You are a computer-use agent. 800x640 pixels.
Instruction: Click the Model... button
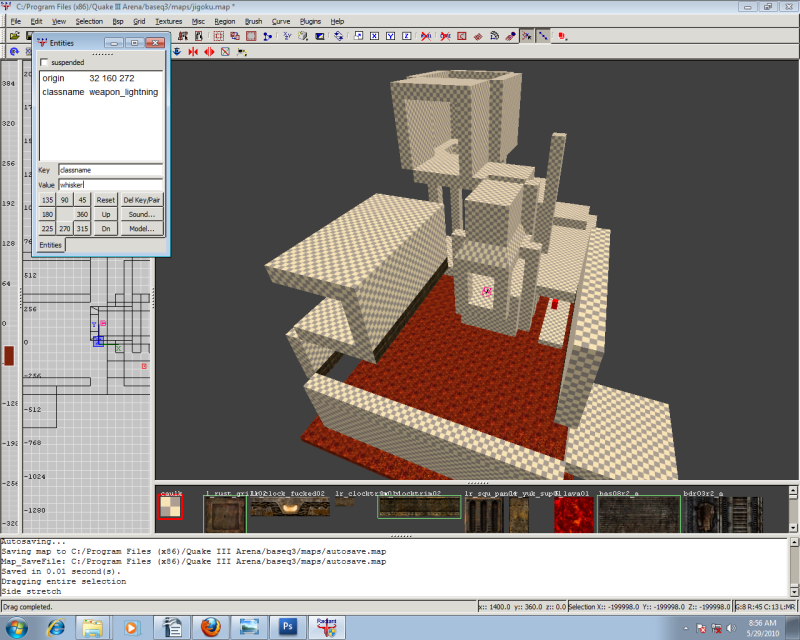point(142,229)
